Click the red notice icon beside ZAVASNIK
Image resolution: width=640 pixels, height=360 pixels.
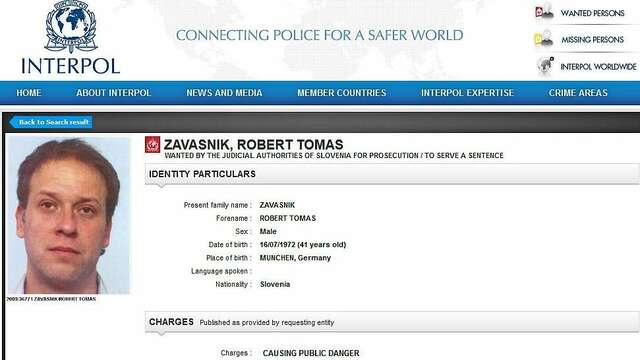[153, 144]
